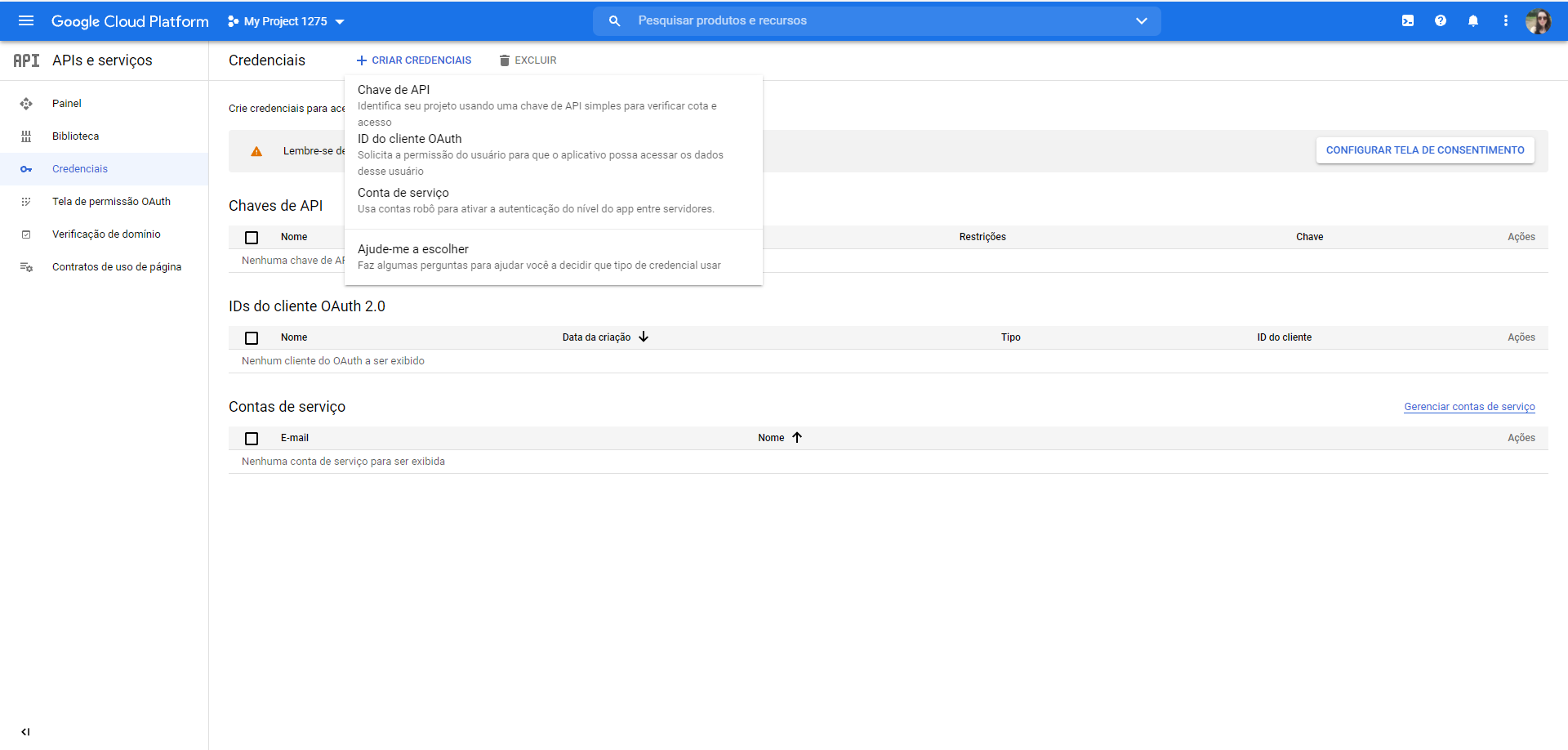
Task: Click the CRIAR CREDENCIAIS button
Action: [x=414, y=60]
